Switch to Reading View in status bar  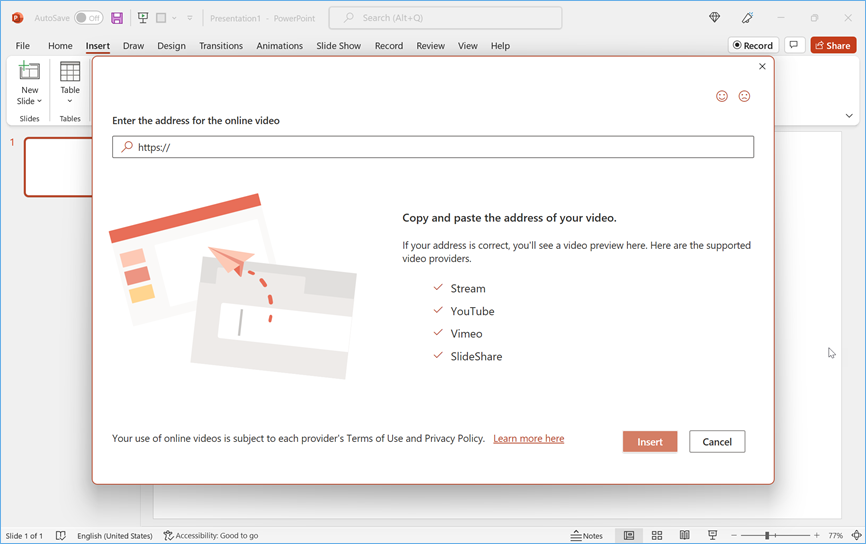(685, 536)
